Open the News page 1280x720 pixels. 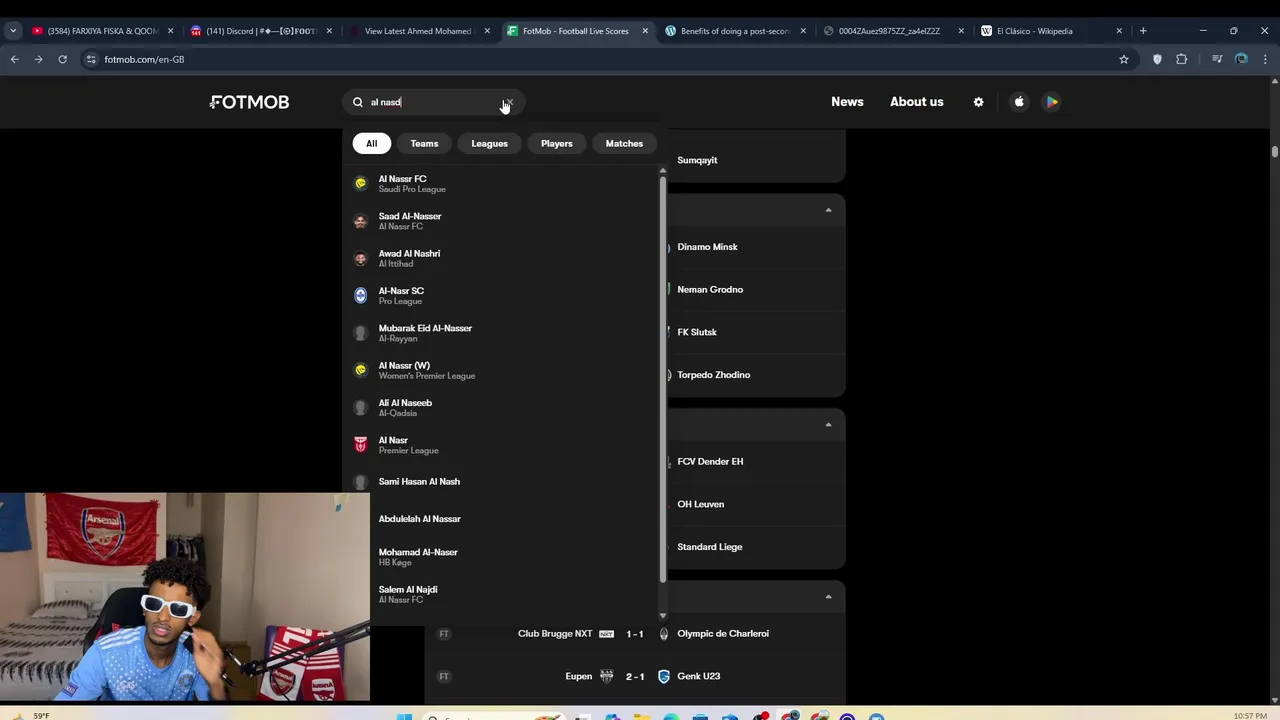pyautogui.click(x=847, y=102)
